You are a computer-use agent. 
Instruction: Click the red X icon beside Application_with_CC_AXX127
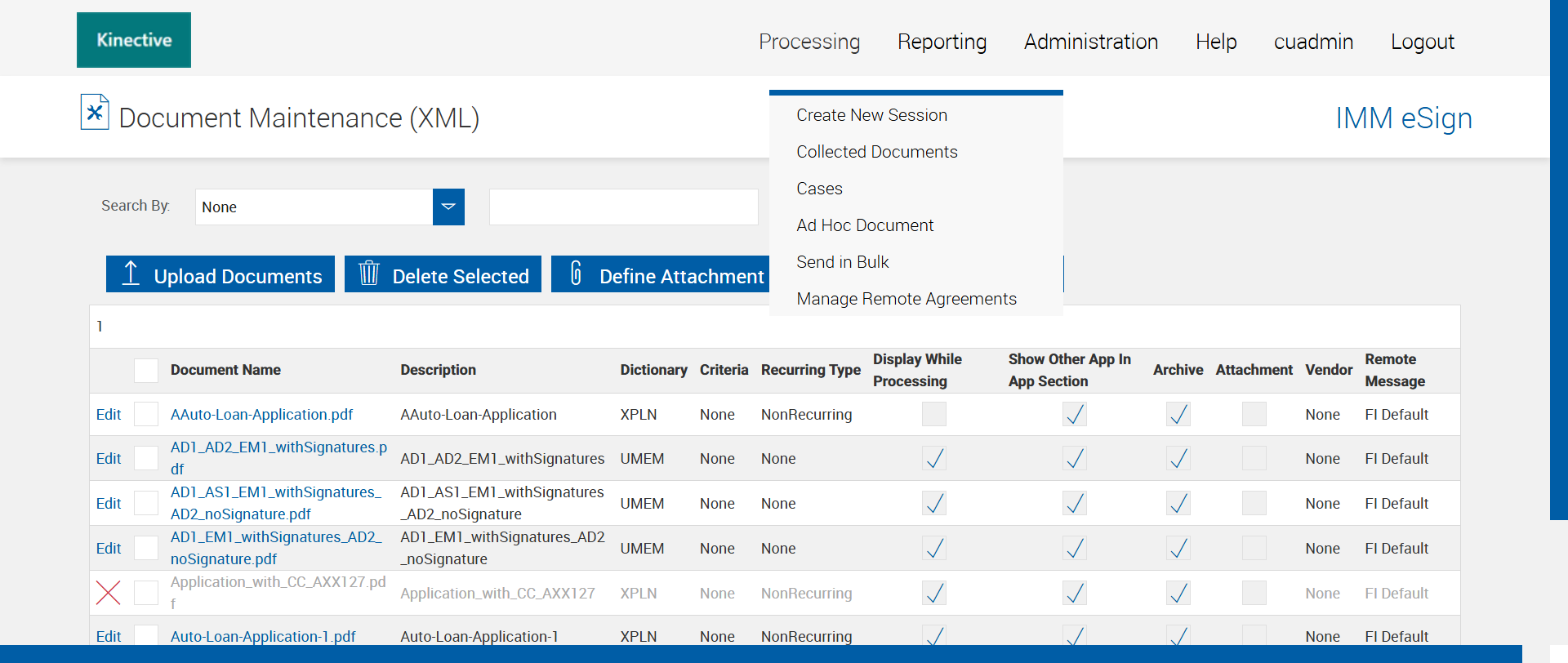[109, 593]
